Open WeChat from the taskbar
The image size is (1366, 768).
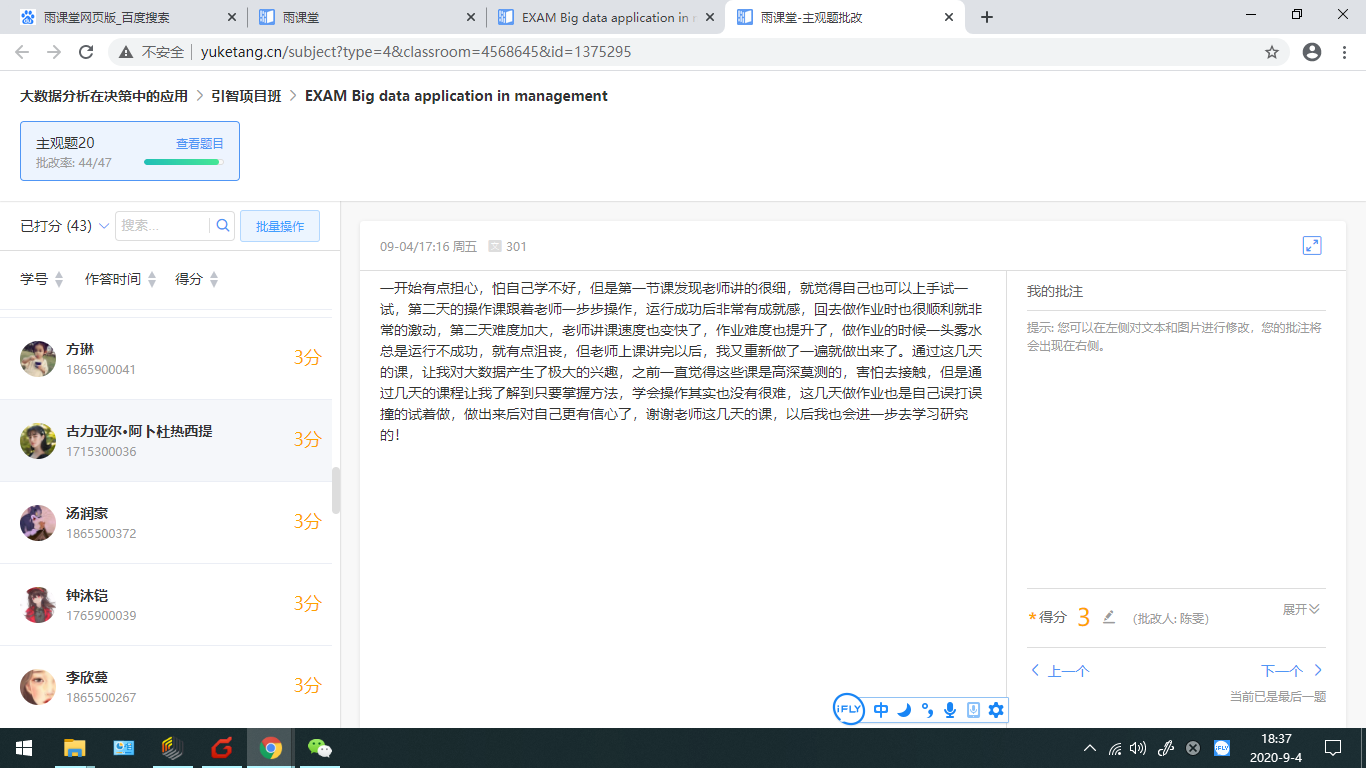click(319, 748)
